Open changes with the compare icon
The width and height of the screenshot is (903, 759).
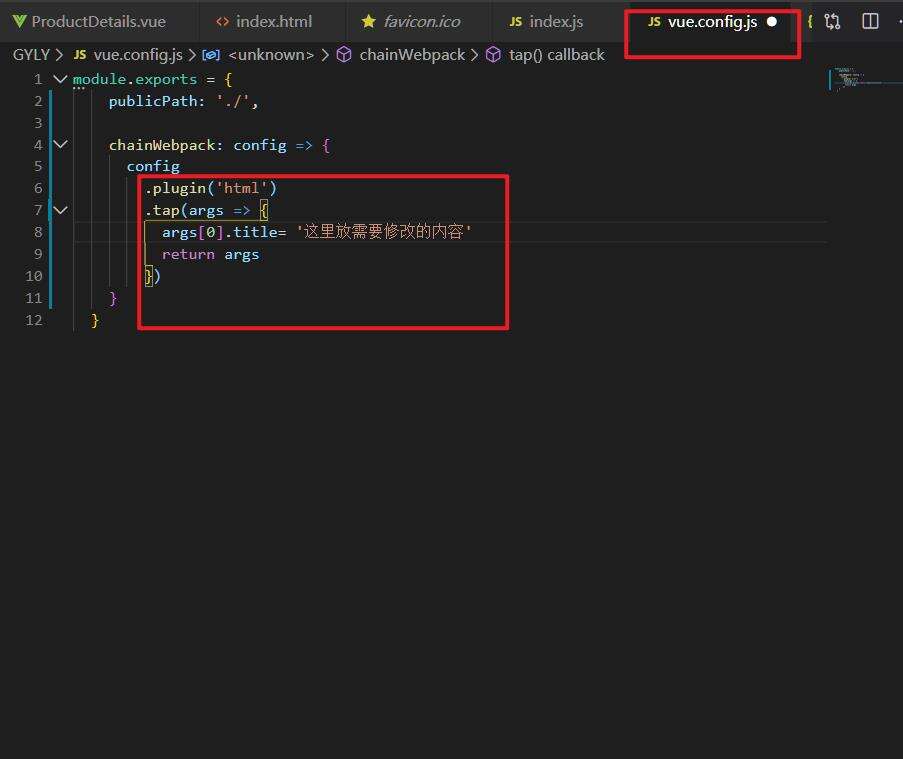[x=832, y=22]
